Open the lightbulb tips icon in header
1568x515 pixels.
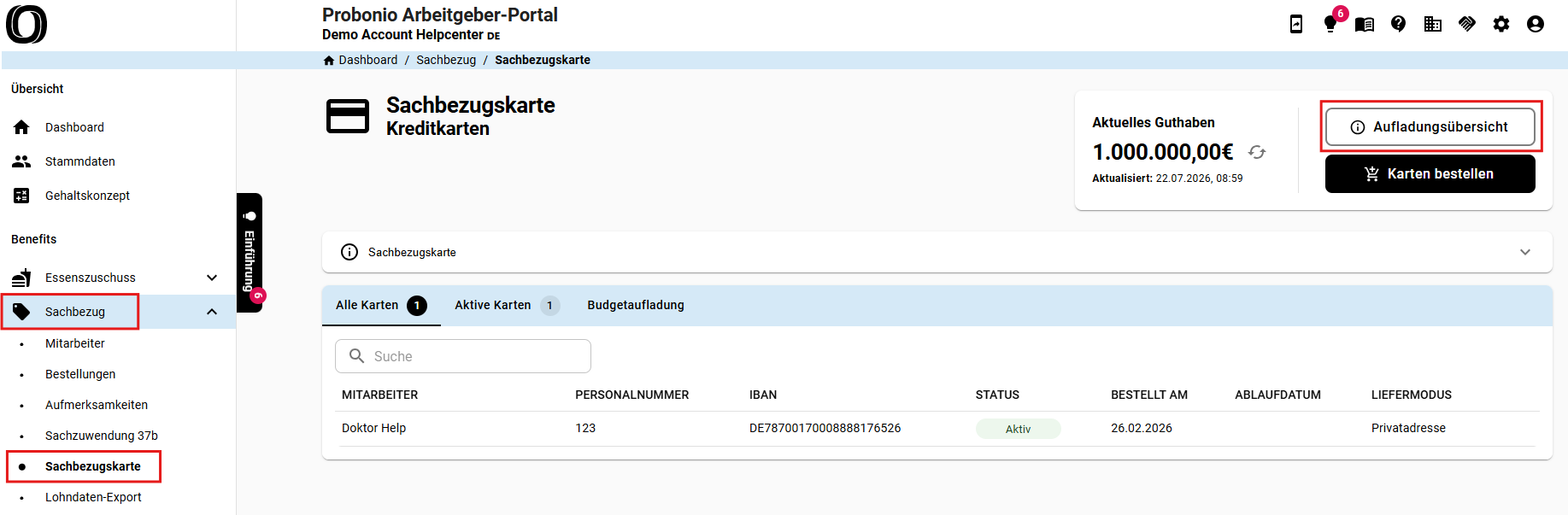click(1330, 25)
